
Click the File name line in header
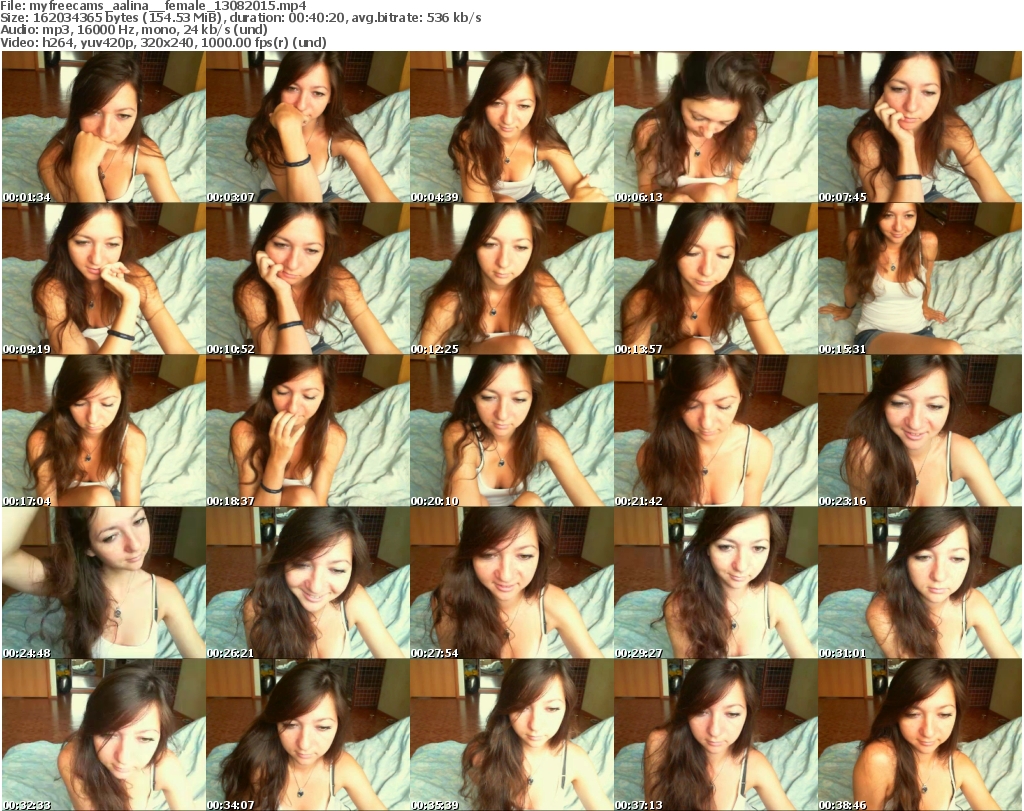[153, 6]
